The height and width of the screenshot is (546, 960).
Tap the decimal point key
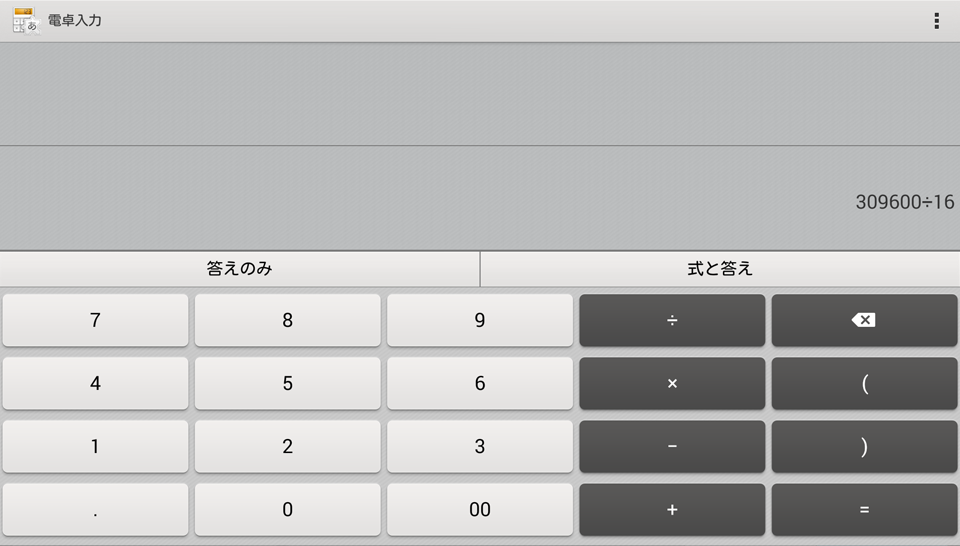[95, 509]
